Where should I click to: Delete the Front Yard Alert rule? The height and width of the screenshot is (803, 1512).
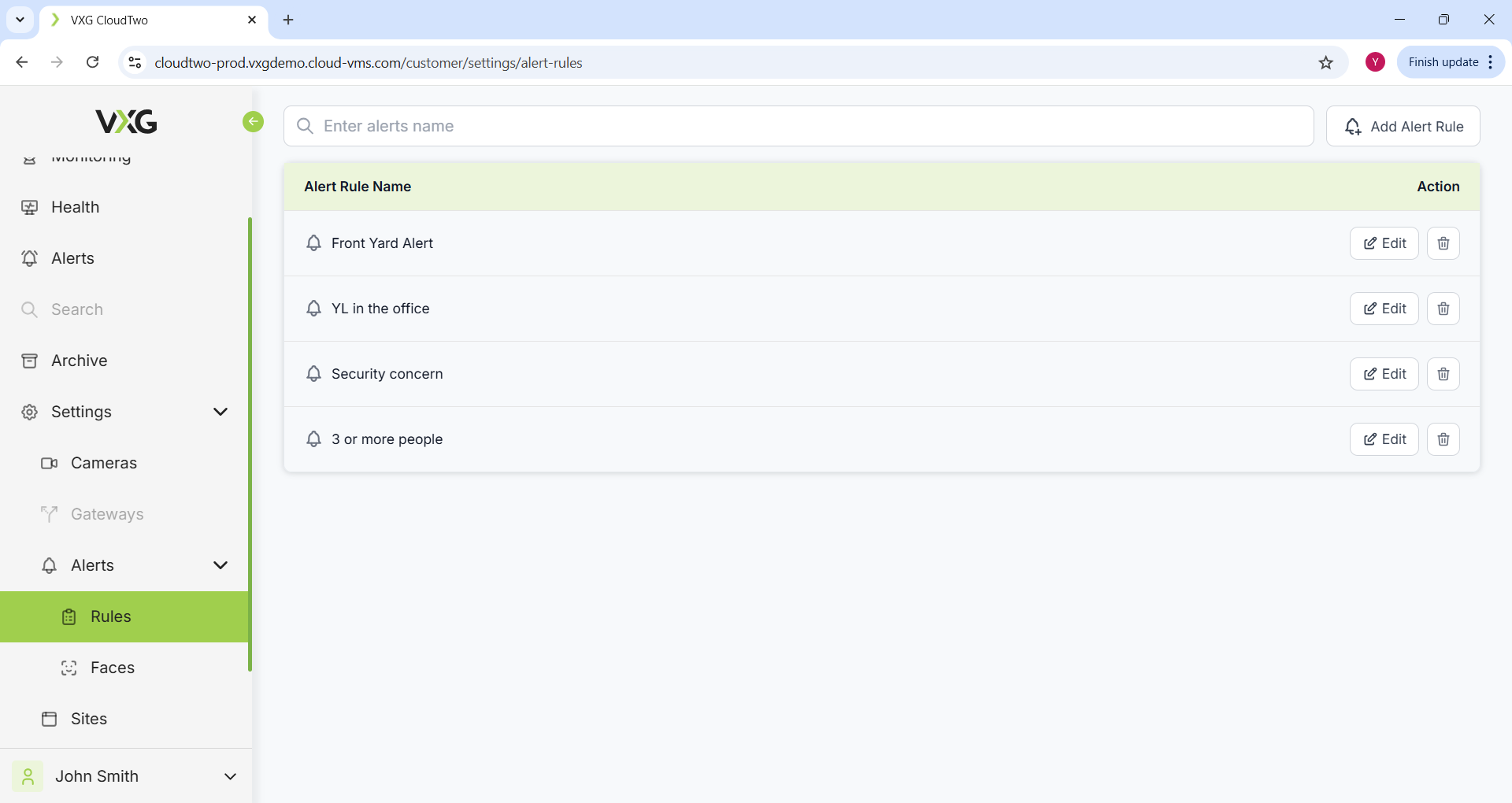click(x=1443, y=243)
